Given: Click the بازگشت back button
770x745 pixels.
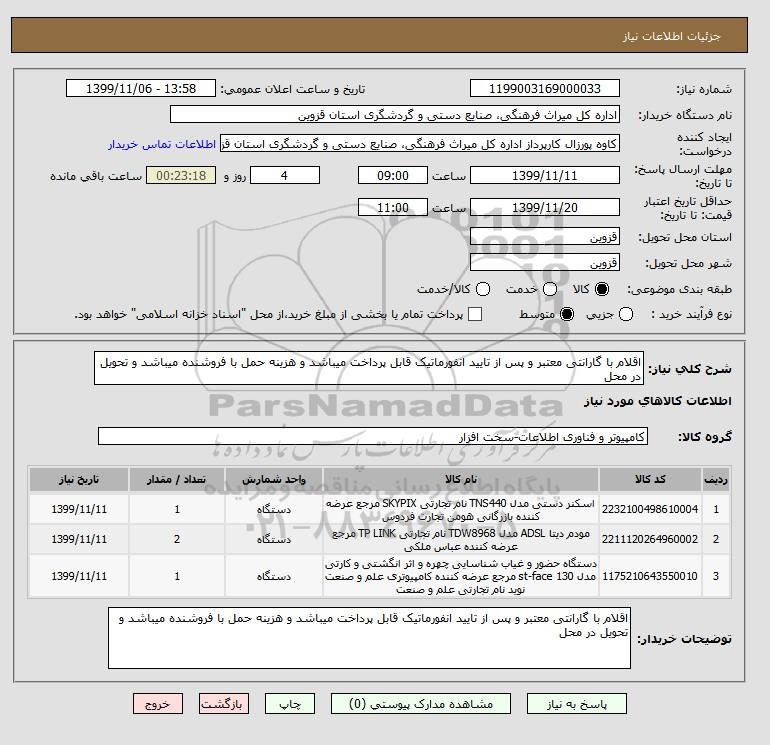Looking at the screenshot, I should [224, 704].
